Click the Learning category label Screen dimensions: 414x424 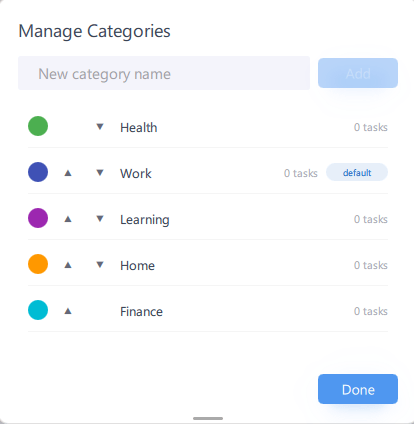pos(145,220)
